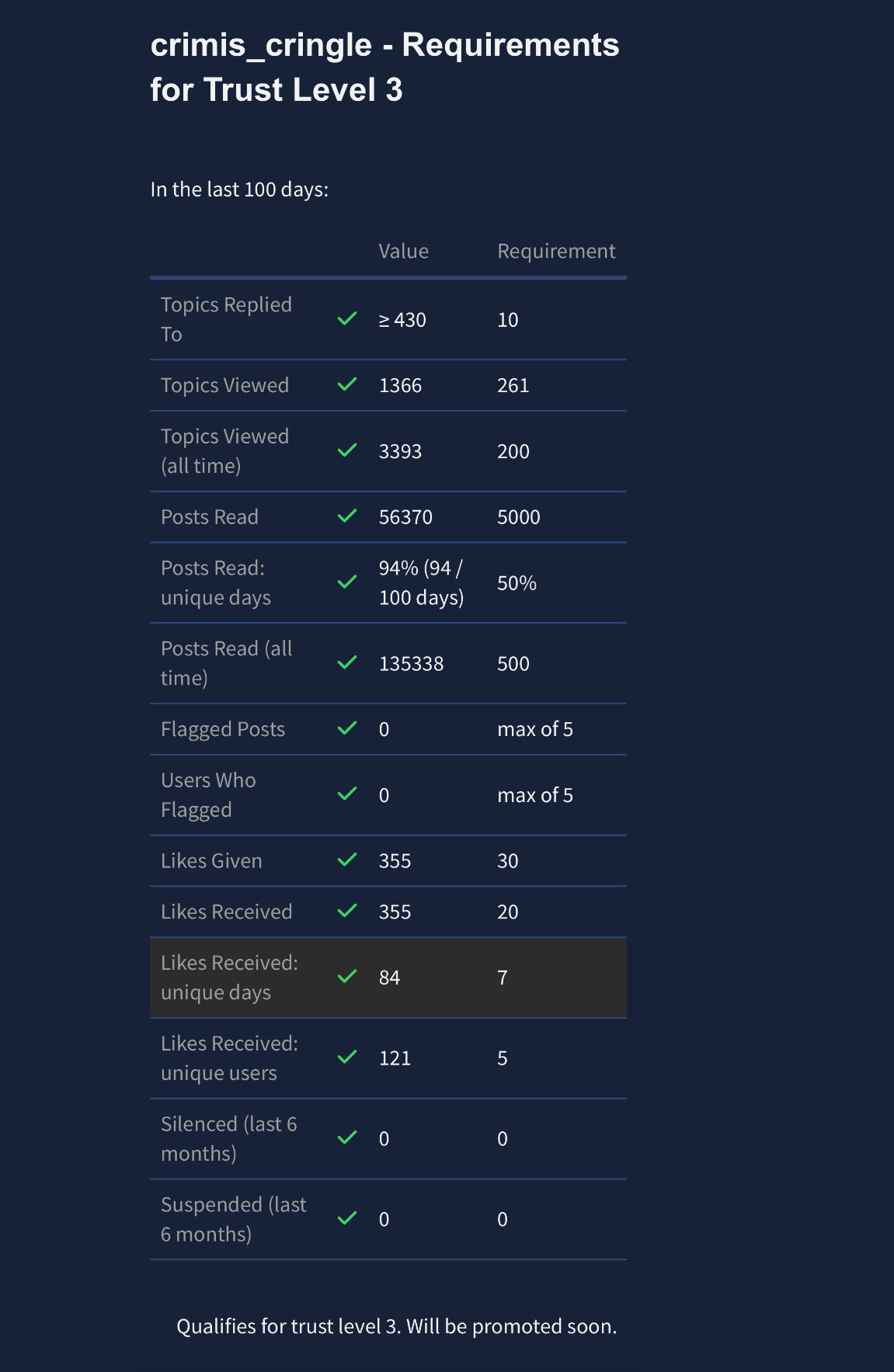The width and height of the screenshot is (894, 1372).
Task: Click the green checkmark for Topics Replied To
Action: coord(347,319)
